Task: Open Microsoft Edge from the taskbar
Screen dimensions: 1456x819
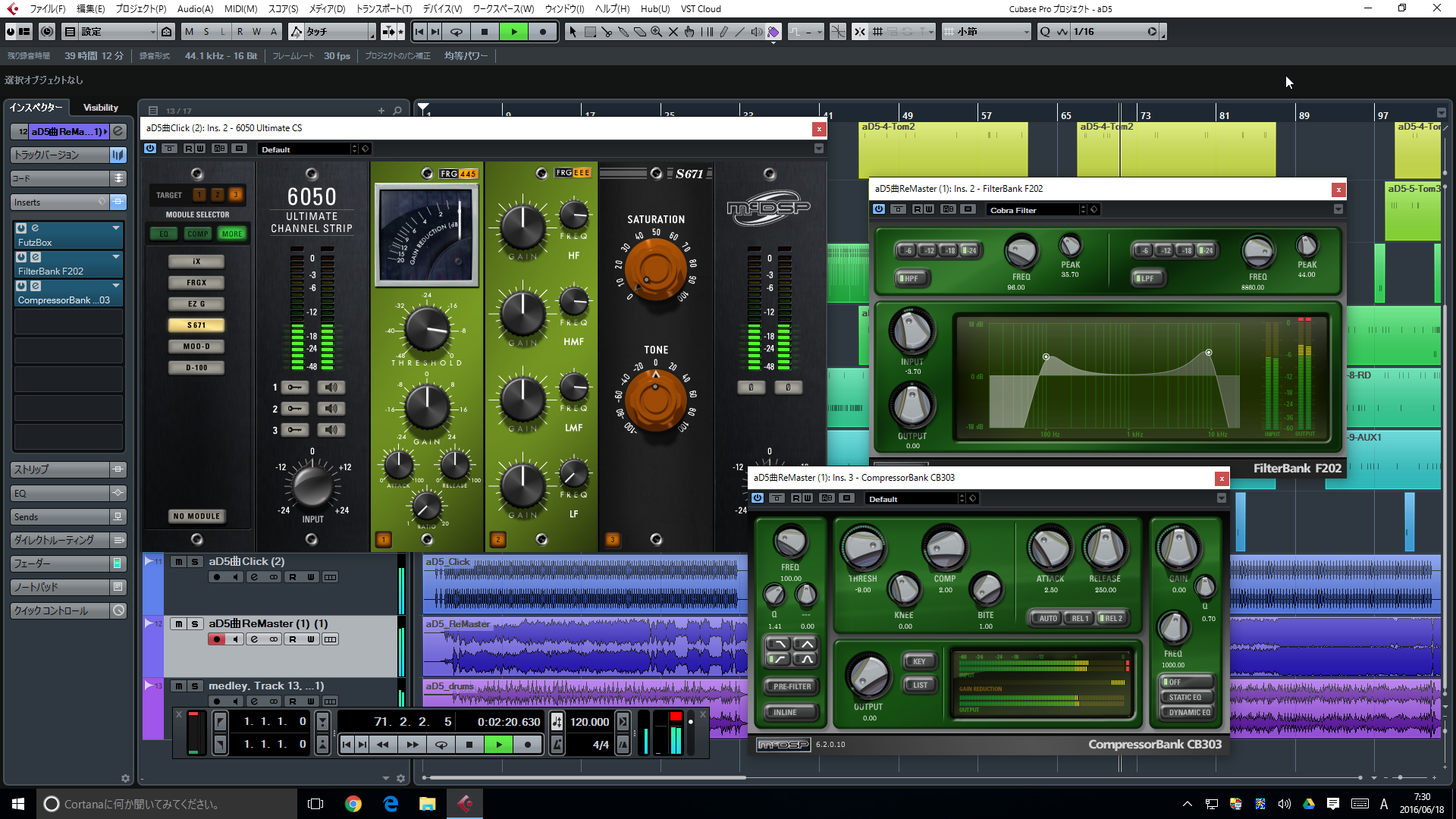Action: click(x=391, y=804)
